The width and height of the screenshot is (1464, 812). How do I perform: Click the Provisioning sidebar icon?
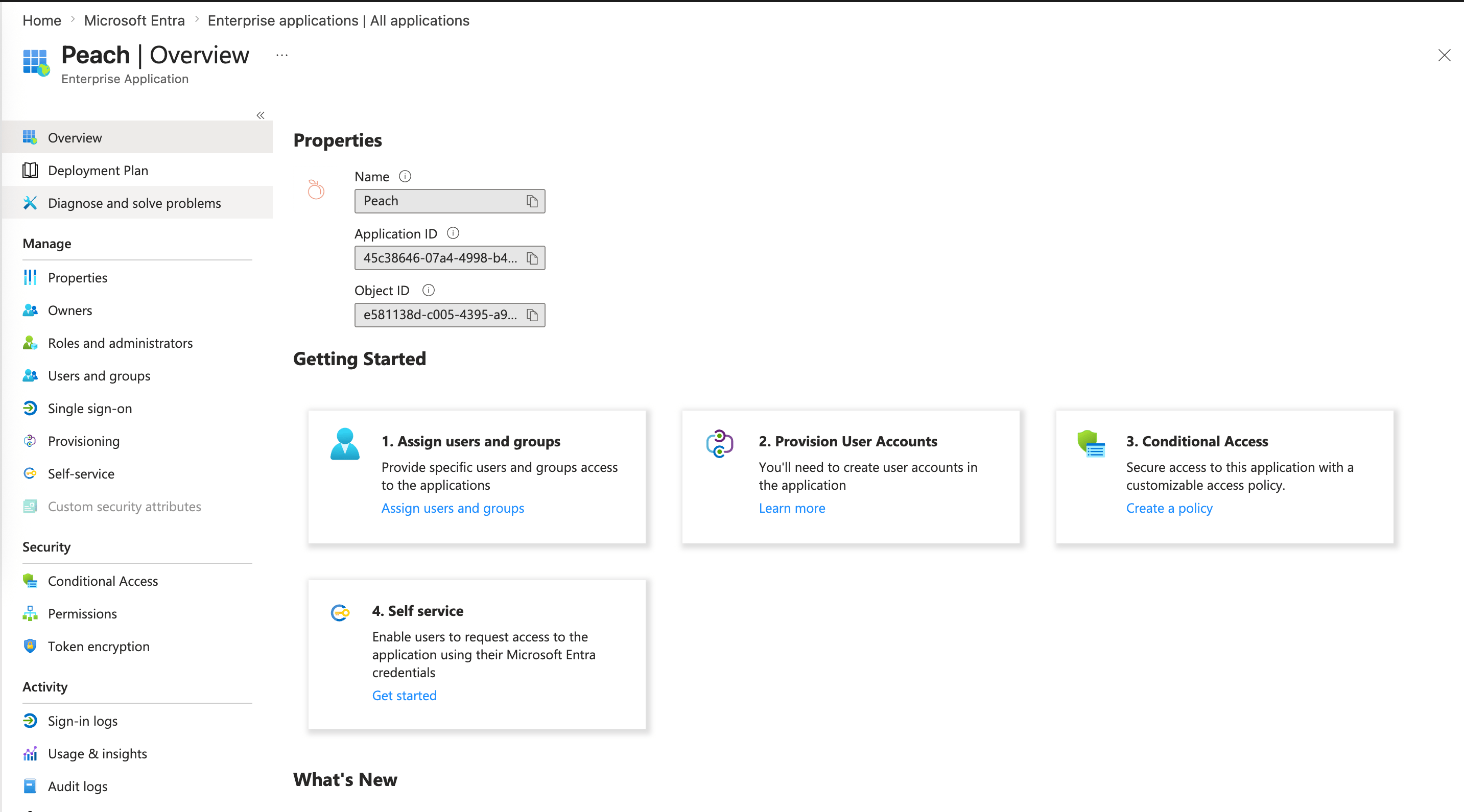coord(30,441)
